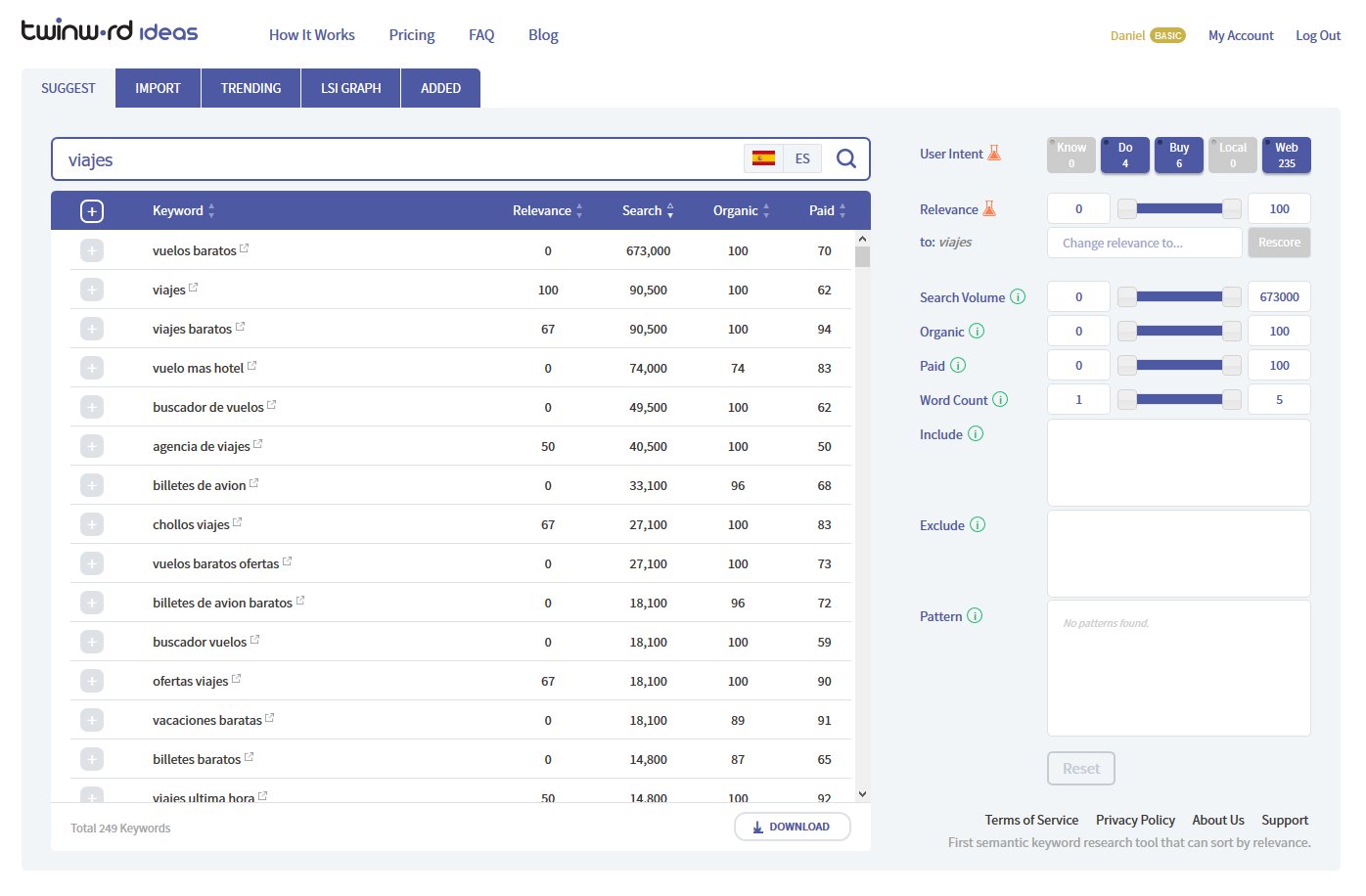Toggle the Local intent filter

pyautogui.click(x=1233, y=155)
